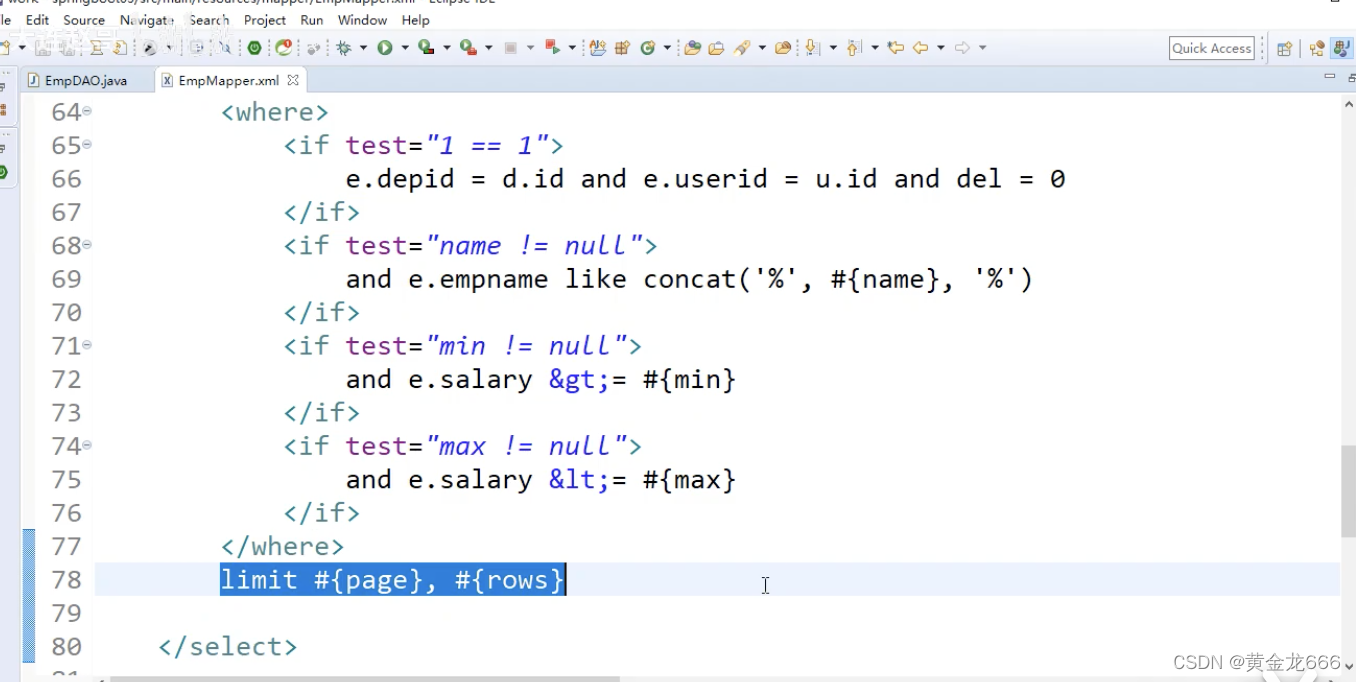Click the Search flashlight icon
The width and height of the screenshot is (1356, 682).
coord(742,48)
